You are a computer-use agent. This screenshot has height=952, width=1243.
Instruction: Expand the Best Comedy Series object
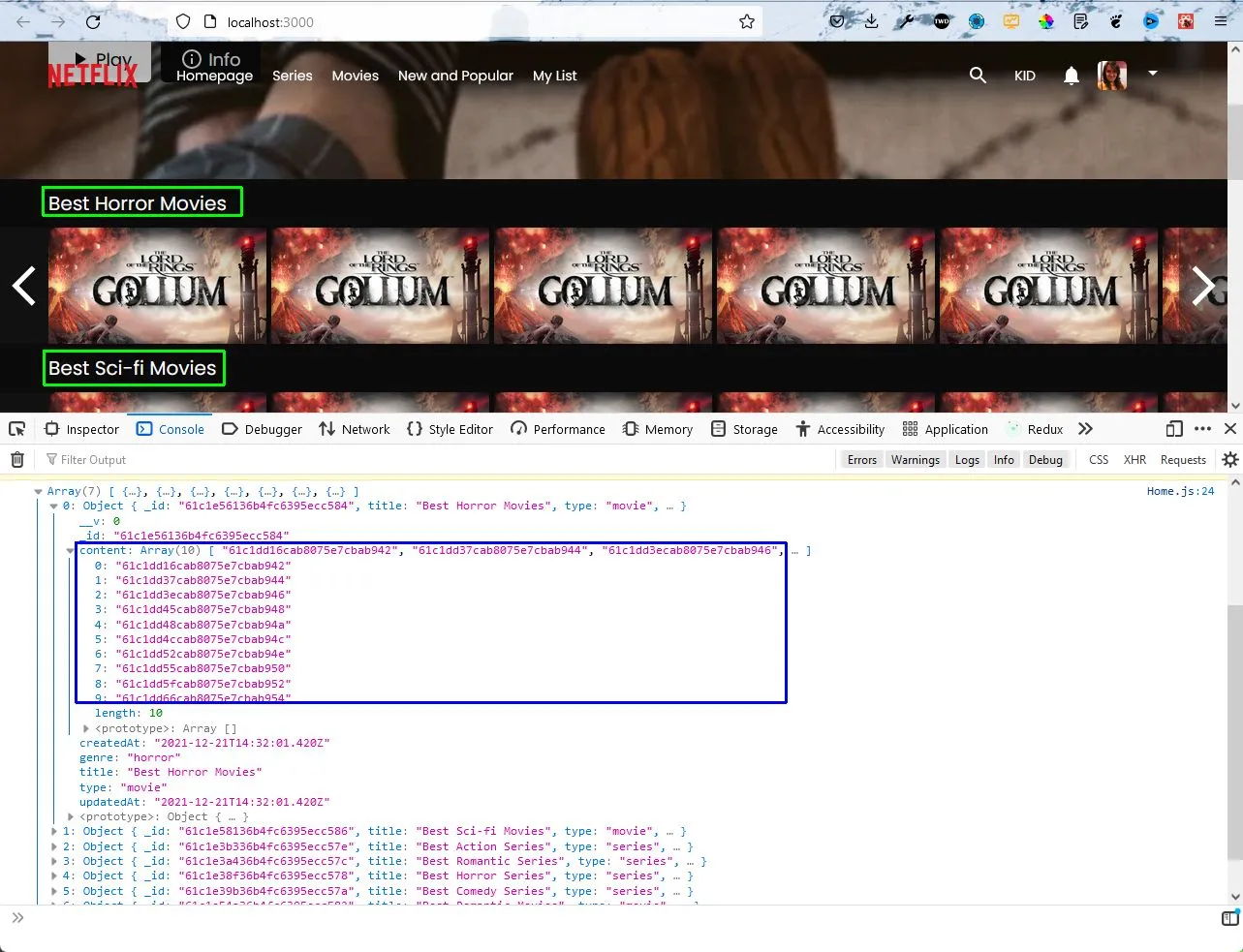click(x=54, y=891)
